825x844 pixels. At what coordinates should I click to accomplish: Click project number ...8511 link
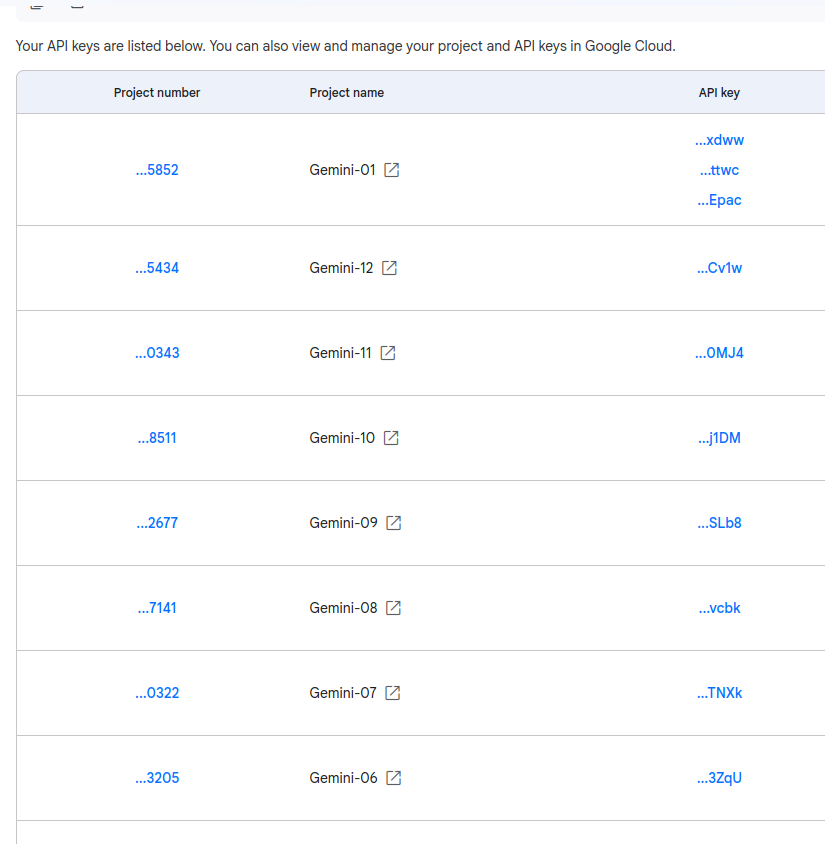pyautogui.click(x=157, y=438)
